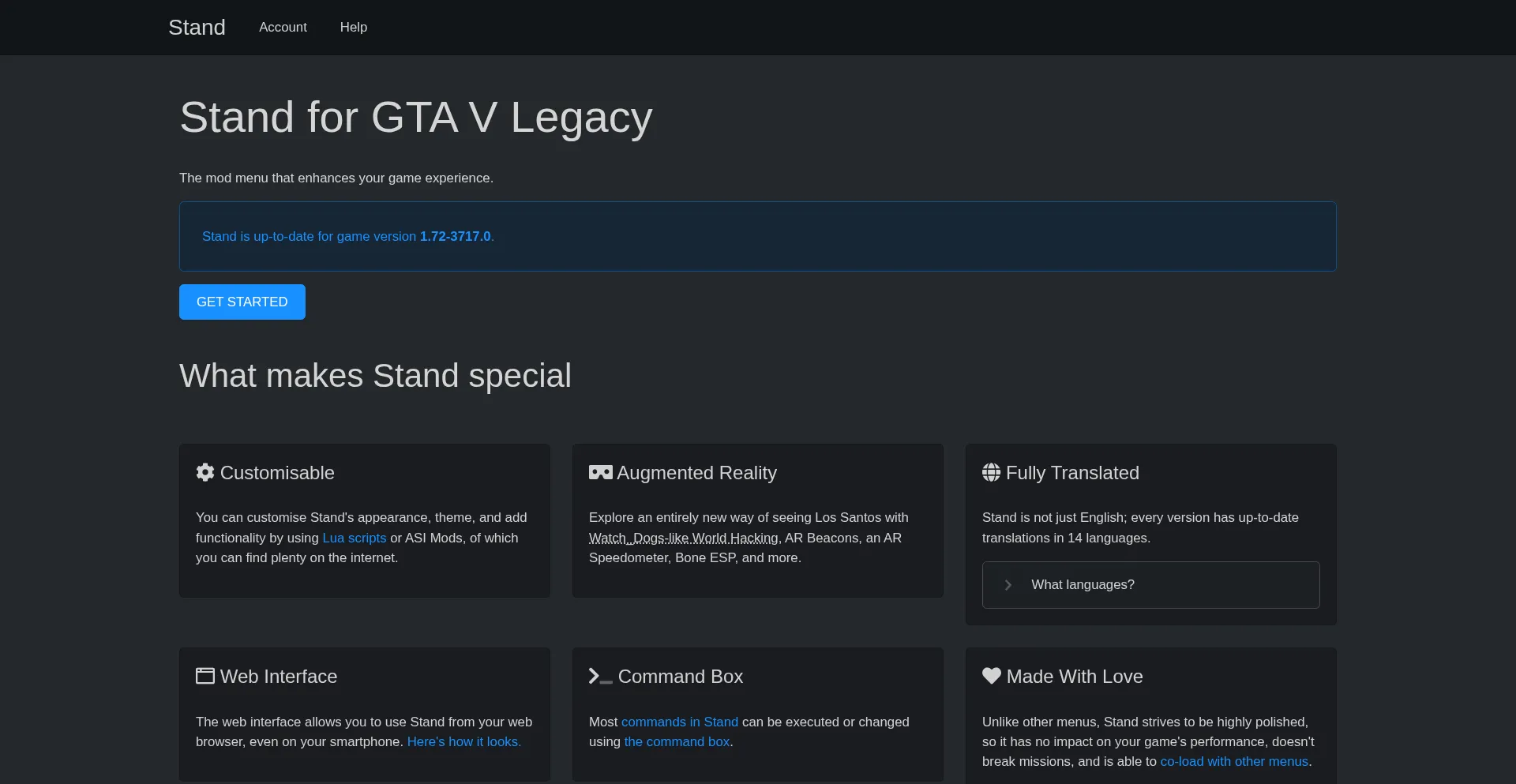1516x784 pixels.
Task: Open 'co-load with other menus' link
Action: point(1233,761)
